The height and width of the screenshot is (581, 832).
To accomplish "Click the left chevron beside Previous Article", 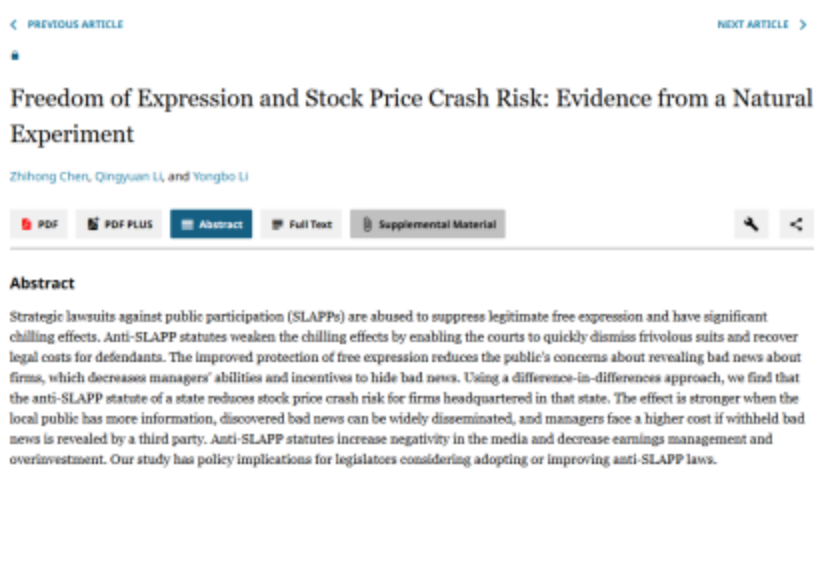I will coord(13,25).
